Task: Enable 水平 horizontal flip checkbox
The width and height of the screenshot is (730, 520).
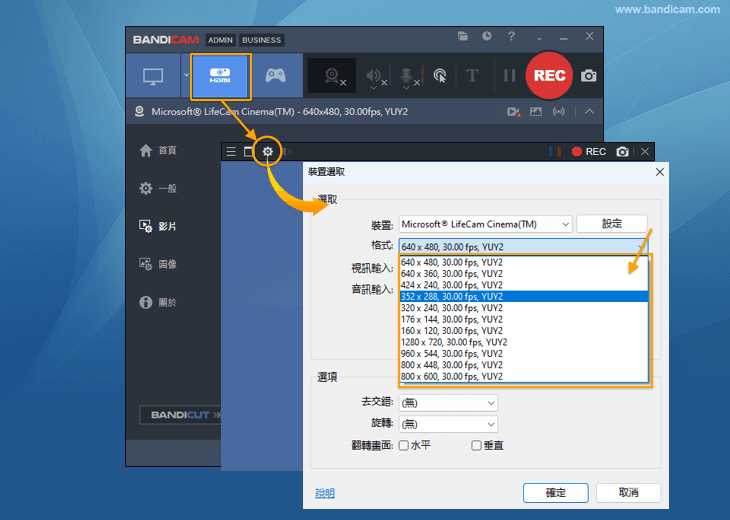Action: 404,446
